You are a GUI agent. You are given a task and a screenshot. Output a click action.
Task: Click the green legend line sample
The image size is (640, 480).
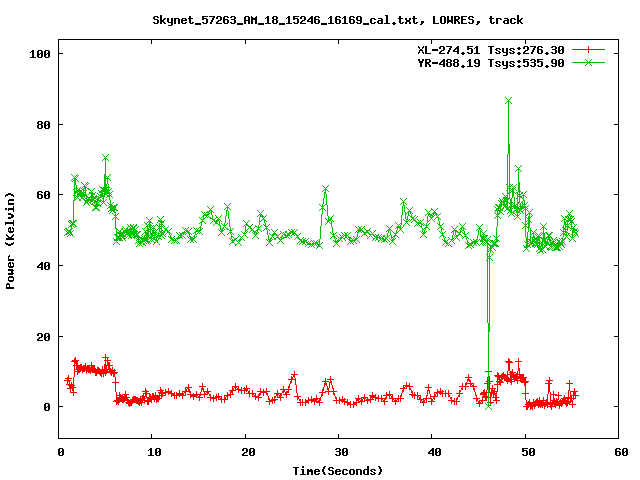coord(588,62)
